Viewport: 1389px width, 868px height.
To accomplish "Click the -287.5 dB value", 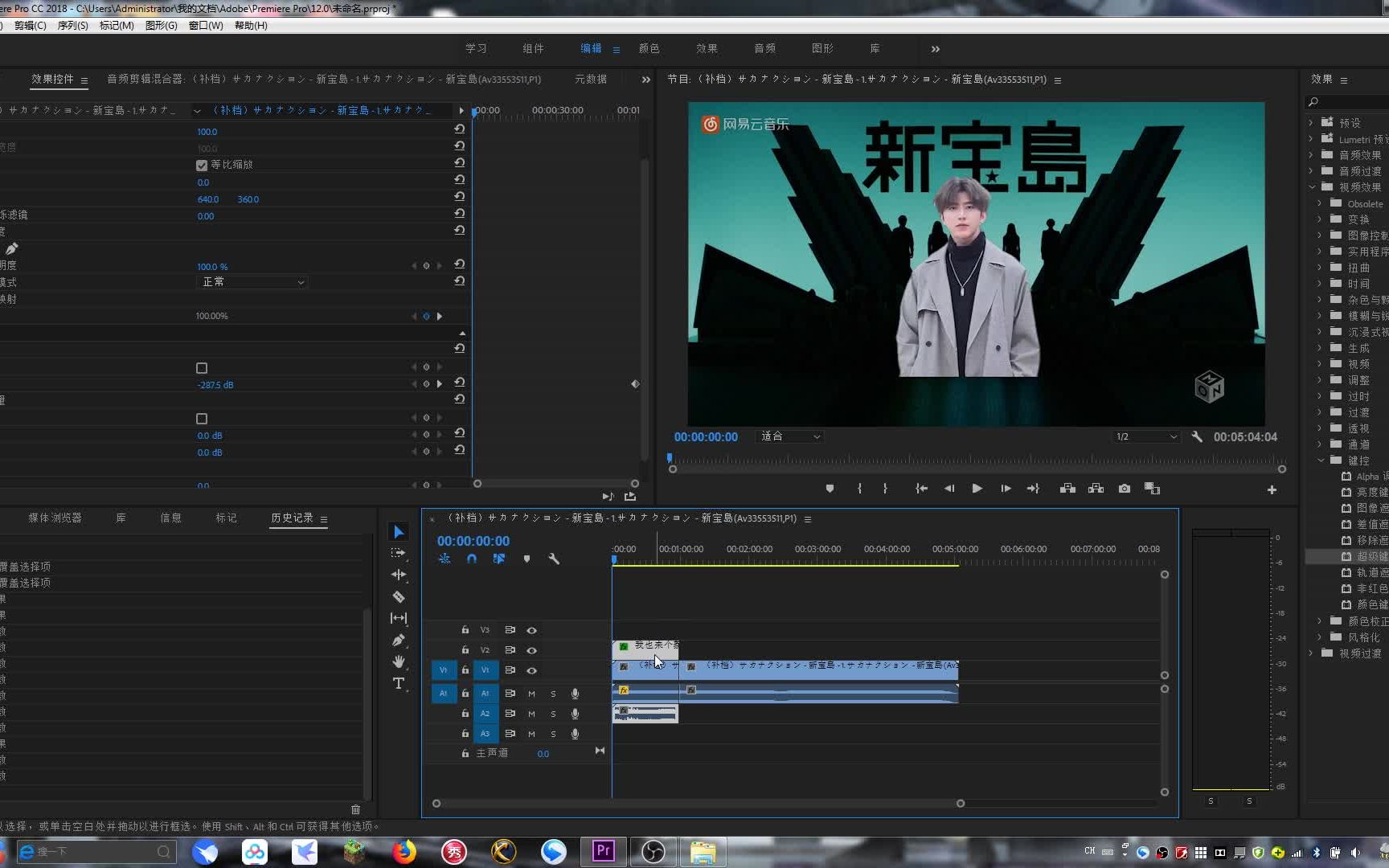I will pos(215,385).
